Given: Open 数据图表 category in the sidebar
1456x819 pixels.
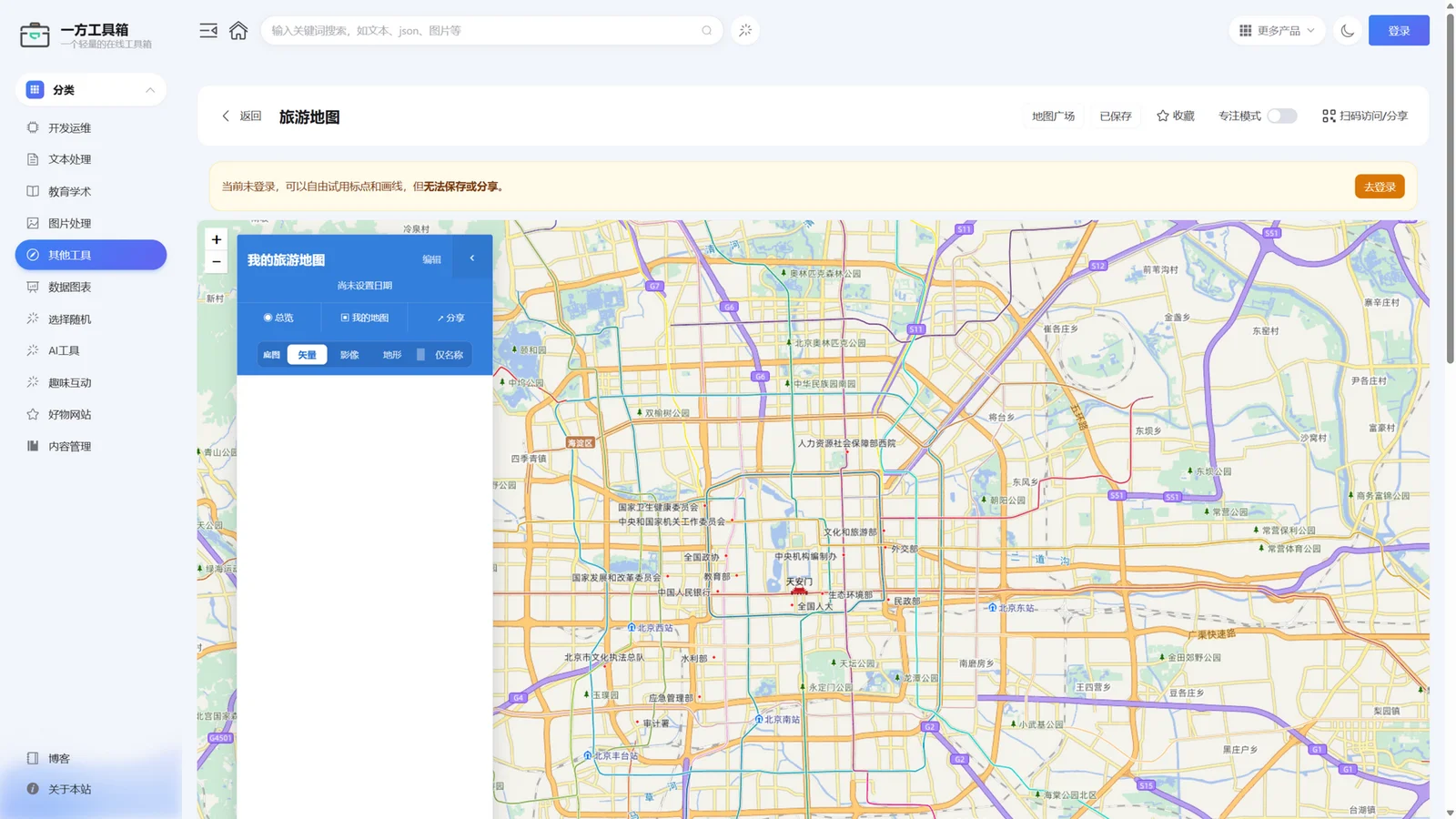Looking at the screenshot, I should tap(91, 287).
